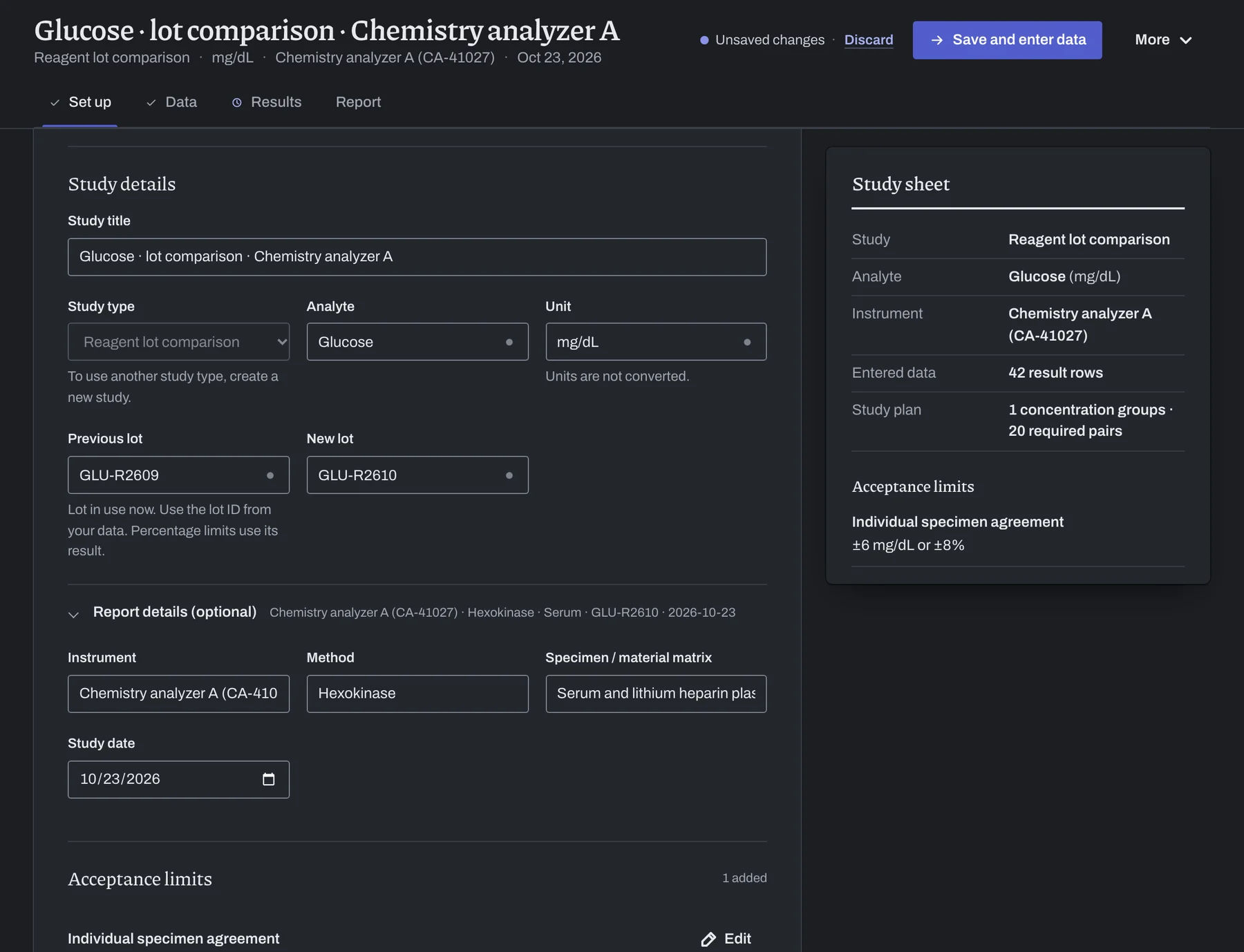1244x952 pixels.
Task: Collapse the Report details (optional) section
Action: (x=74, y=613)
